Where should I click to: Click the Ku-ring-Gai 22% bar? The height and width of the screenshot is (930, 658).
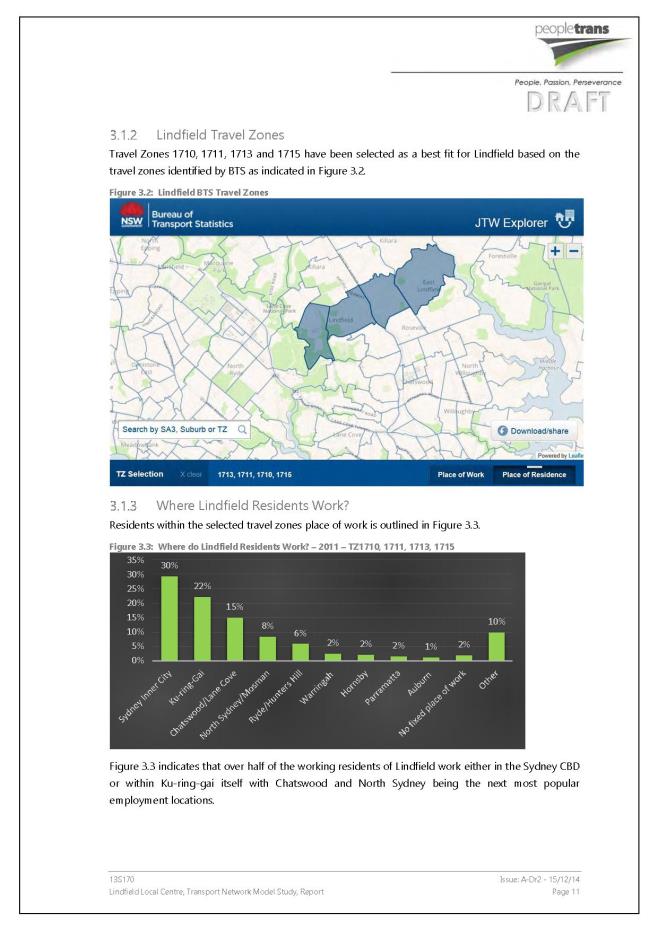[202, 629]
